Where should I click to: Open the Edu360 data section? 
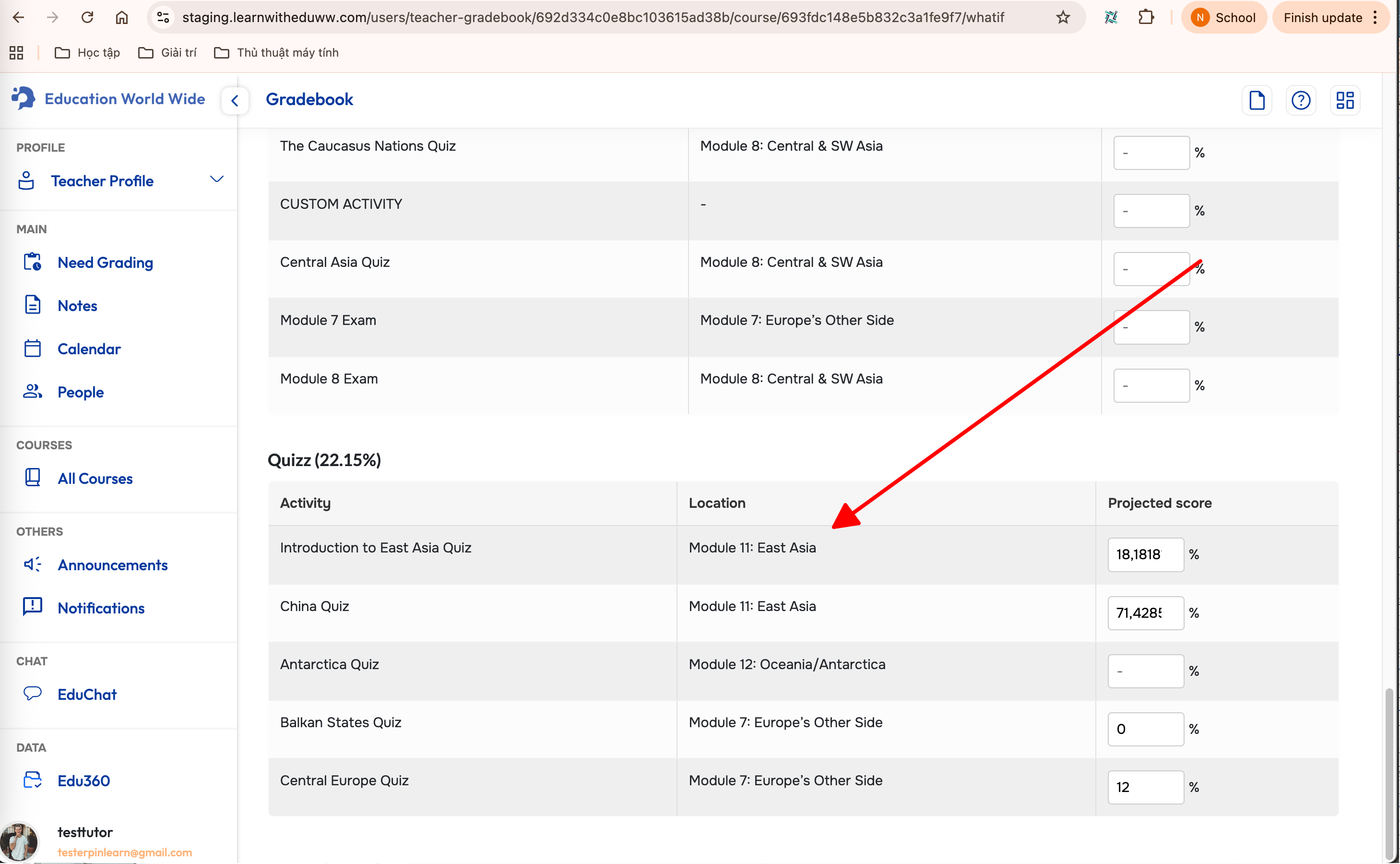point(83,780)
